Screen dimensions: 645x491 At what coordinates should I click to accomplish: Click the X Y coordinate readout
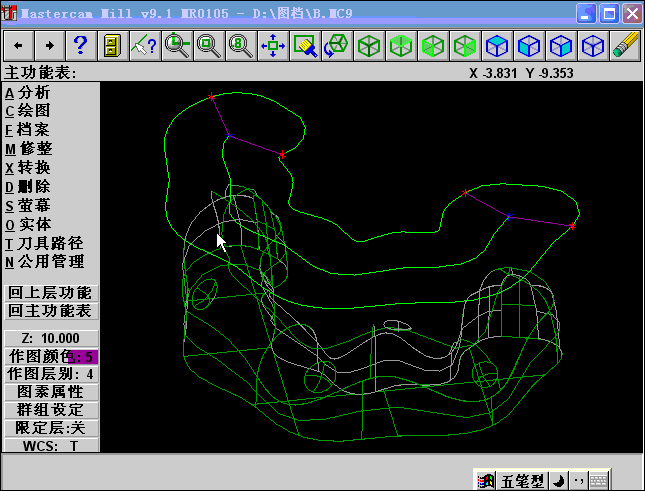pos(521,73)
